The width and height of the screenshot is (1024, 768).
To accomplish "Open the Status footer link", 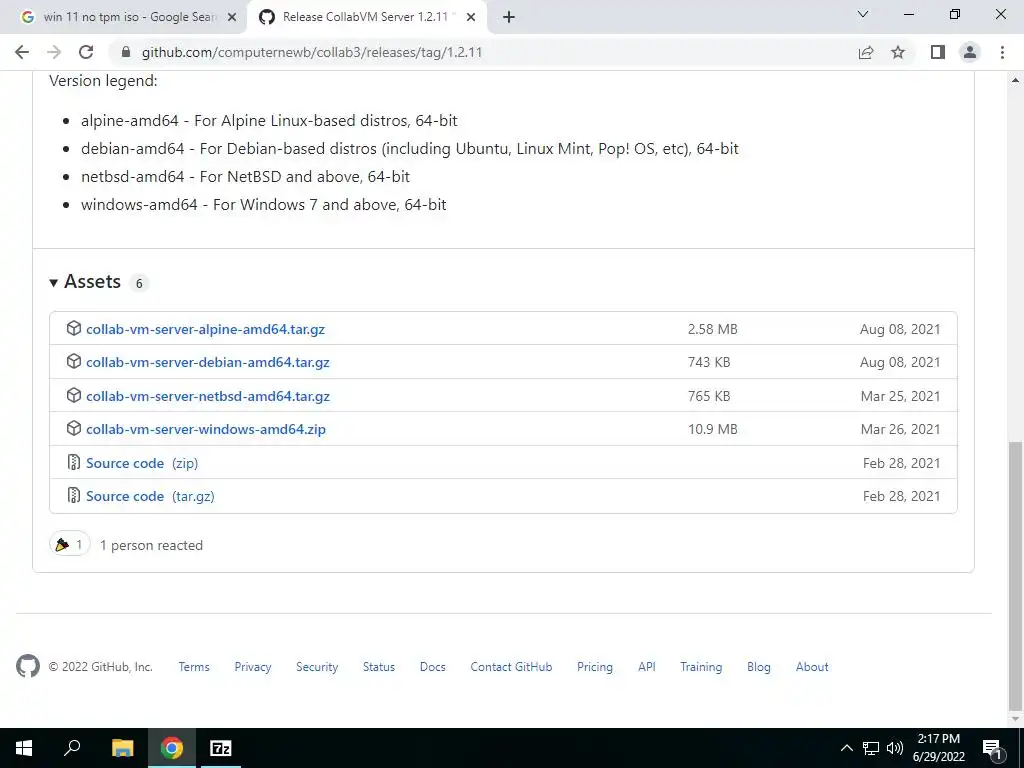I will click(x=379, y=667).
